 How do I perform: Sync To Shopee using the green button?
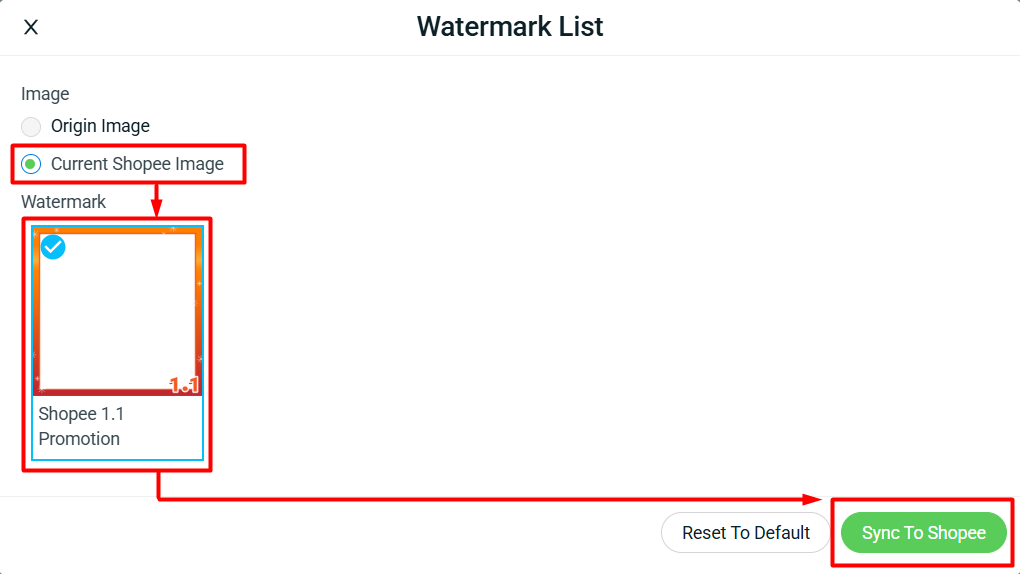click(924, 533)
